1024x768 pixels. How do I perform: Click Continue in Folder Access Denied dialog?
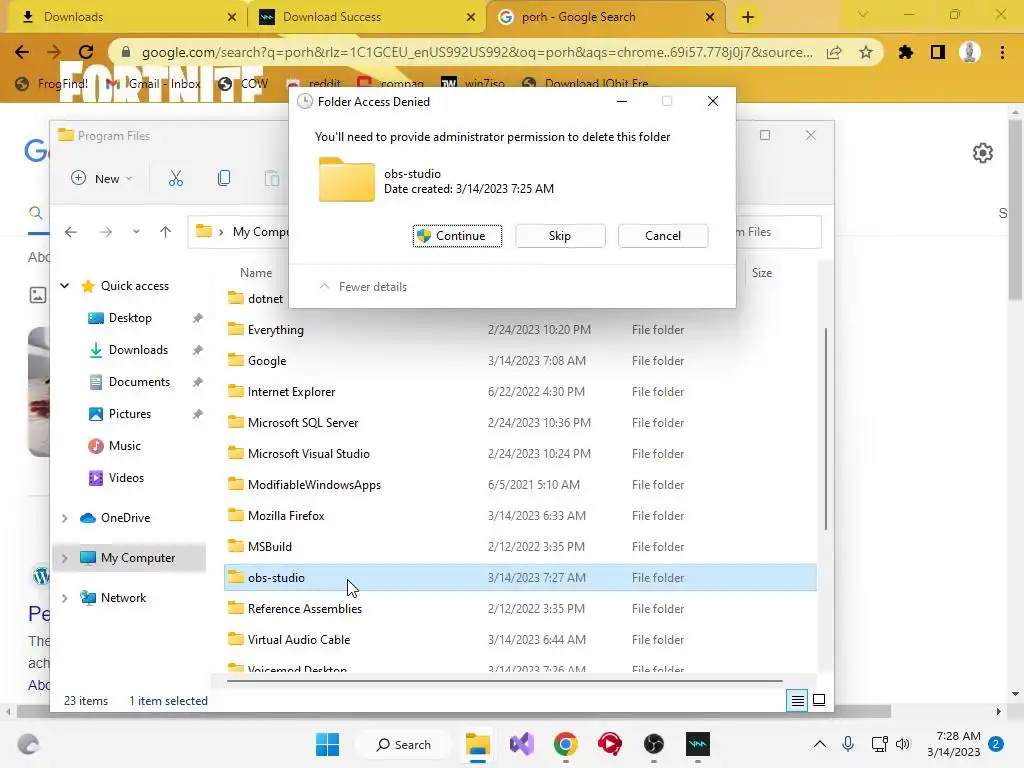(457, 236)
